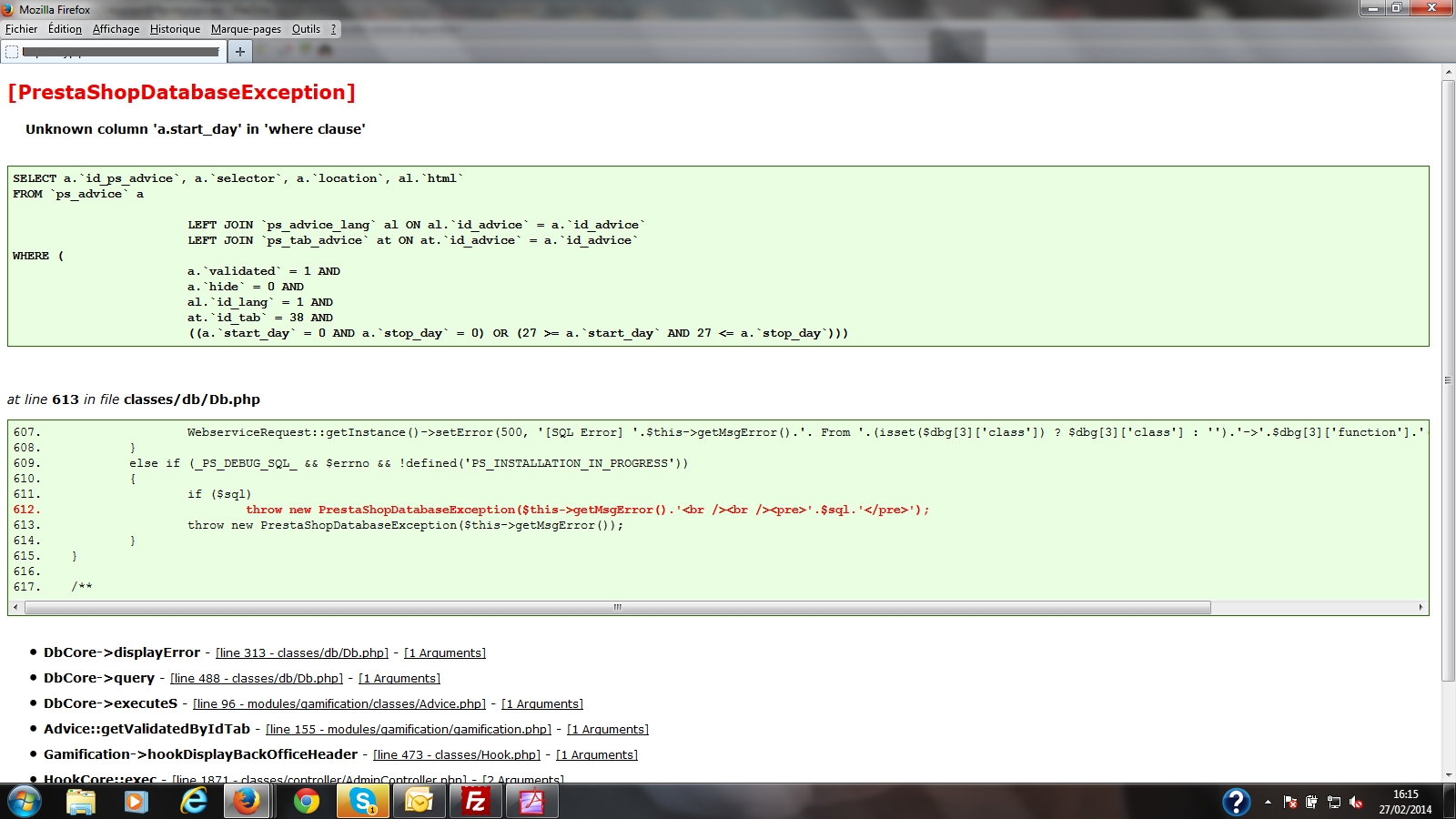Click the Unknown column 'a.start_day' message
Screen dimensions: 1456x819
point(196,129)
